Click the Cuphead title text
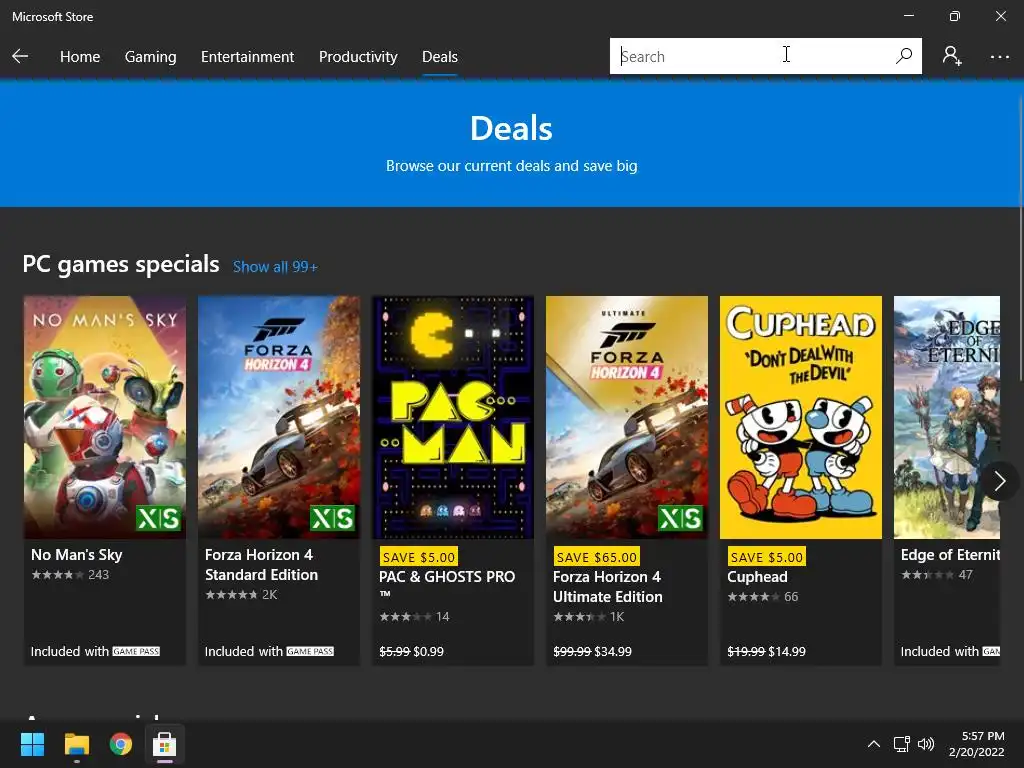This screenshot has width=1024, height=768. pyautogui.click(x=757, y=577)
